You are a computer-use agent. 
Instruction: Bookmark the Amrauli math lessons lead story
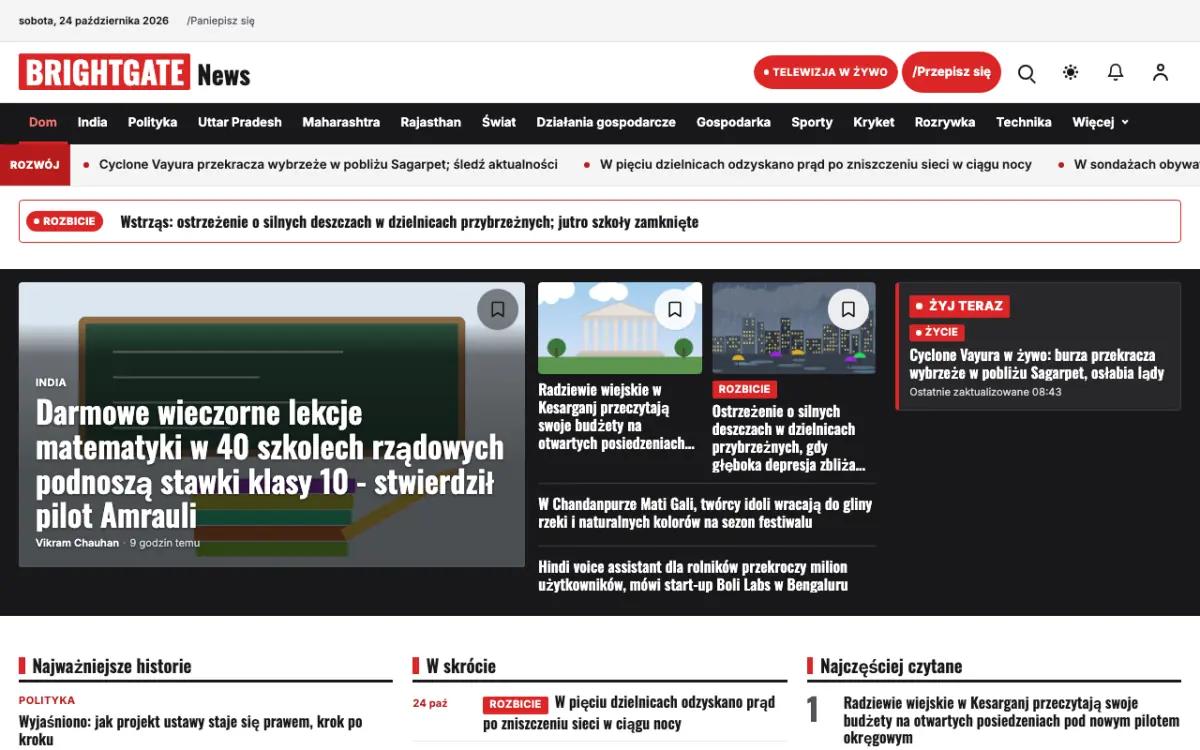(498, 309)
